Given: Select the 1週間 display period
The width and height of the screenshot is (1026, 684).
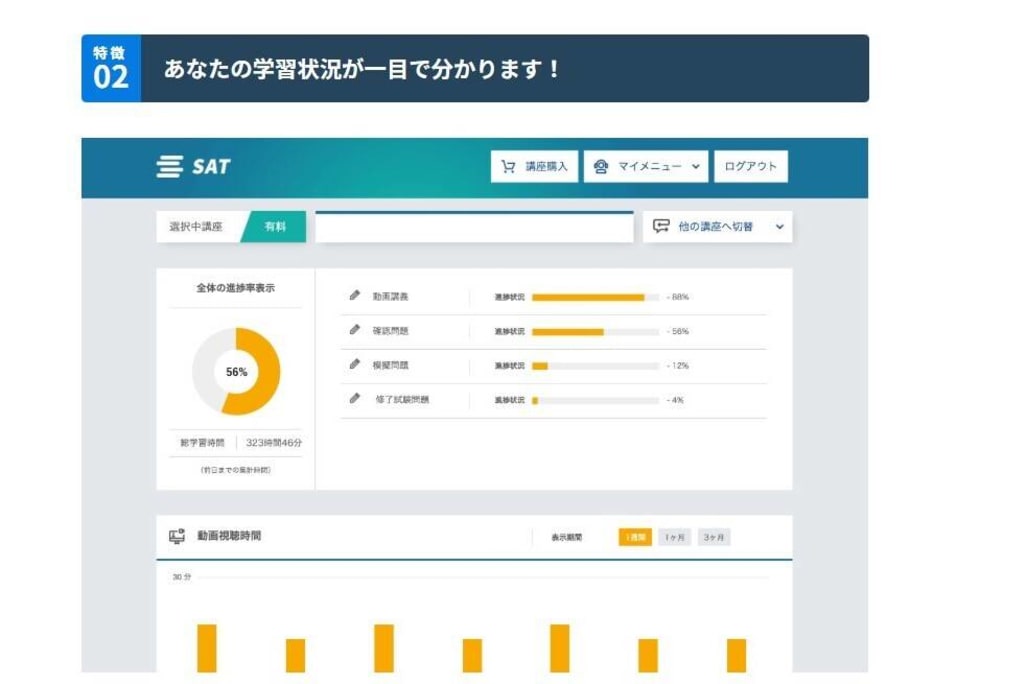Looking at the screenshot, I should [x=635, y=538].
